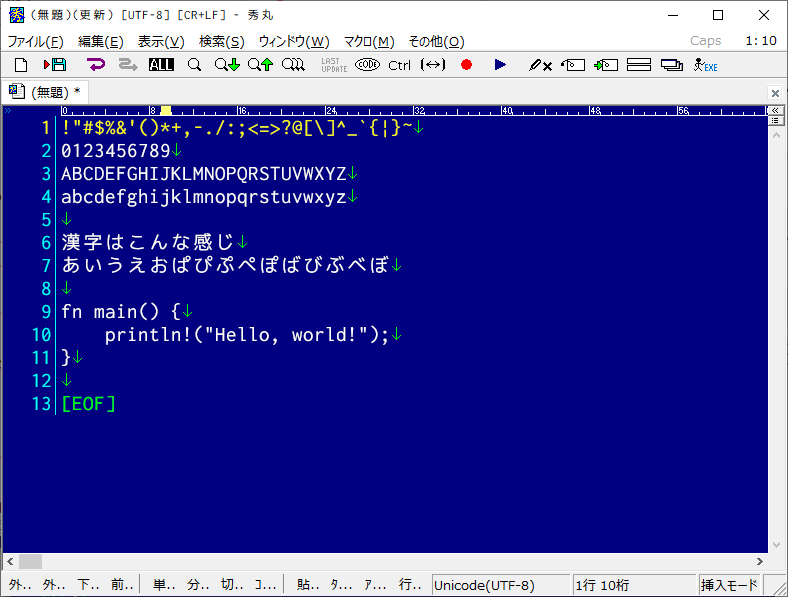Click the overlapping windows icon
788x597 pixels.
pyautogui.click(x=671, y=65)
